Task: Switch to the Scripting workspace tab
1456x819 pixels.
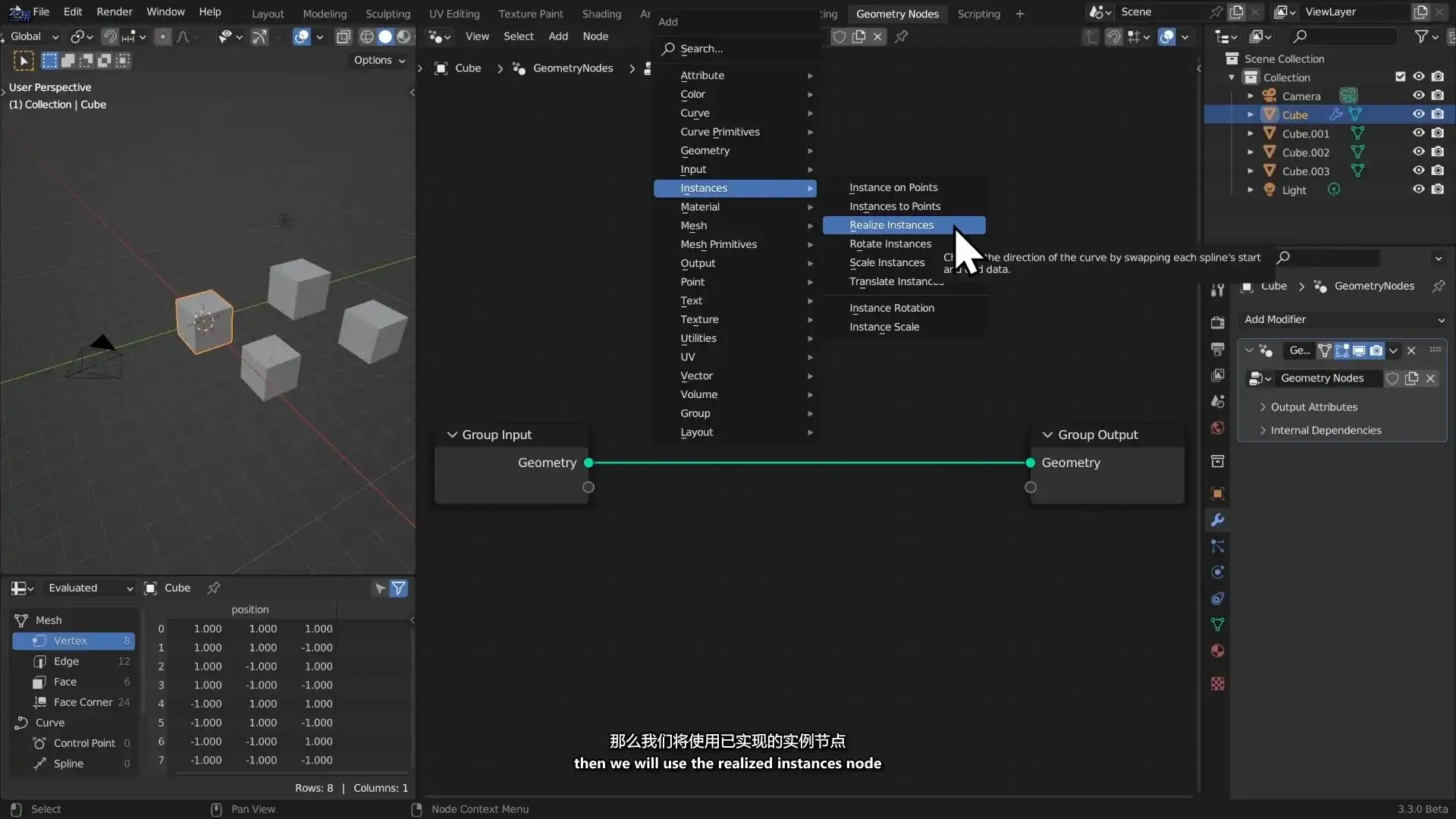Action: pyautogui.click(x=978, y=14)
